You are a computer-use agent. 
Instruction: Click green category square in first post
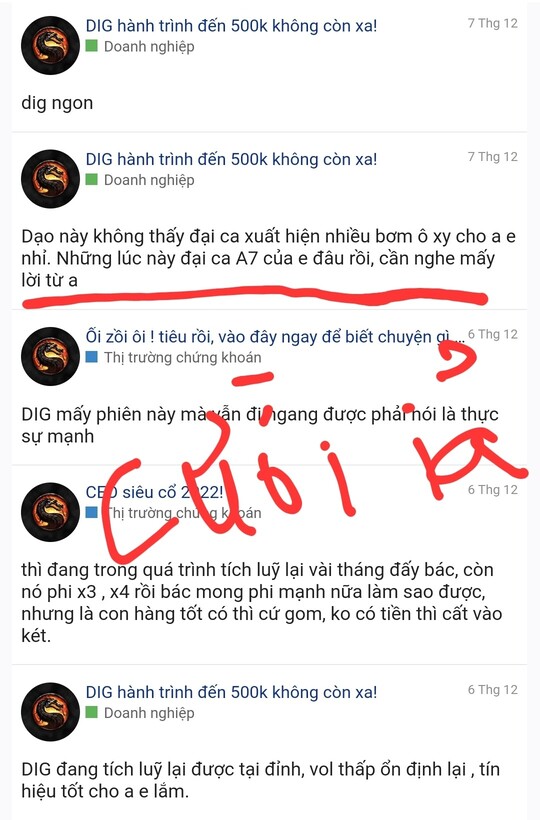click(x=91, y=46)
